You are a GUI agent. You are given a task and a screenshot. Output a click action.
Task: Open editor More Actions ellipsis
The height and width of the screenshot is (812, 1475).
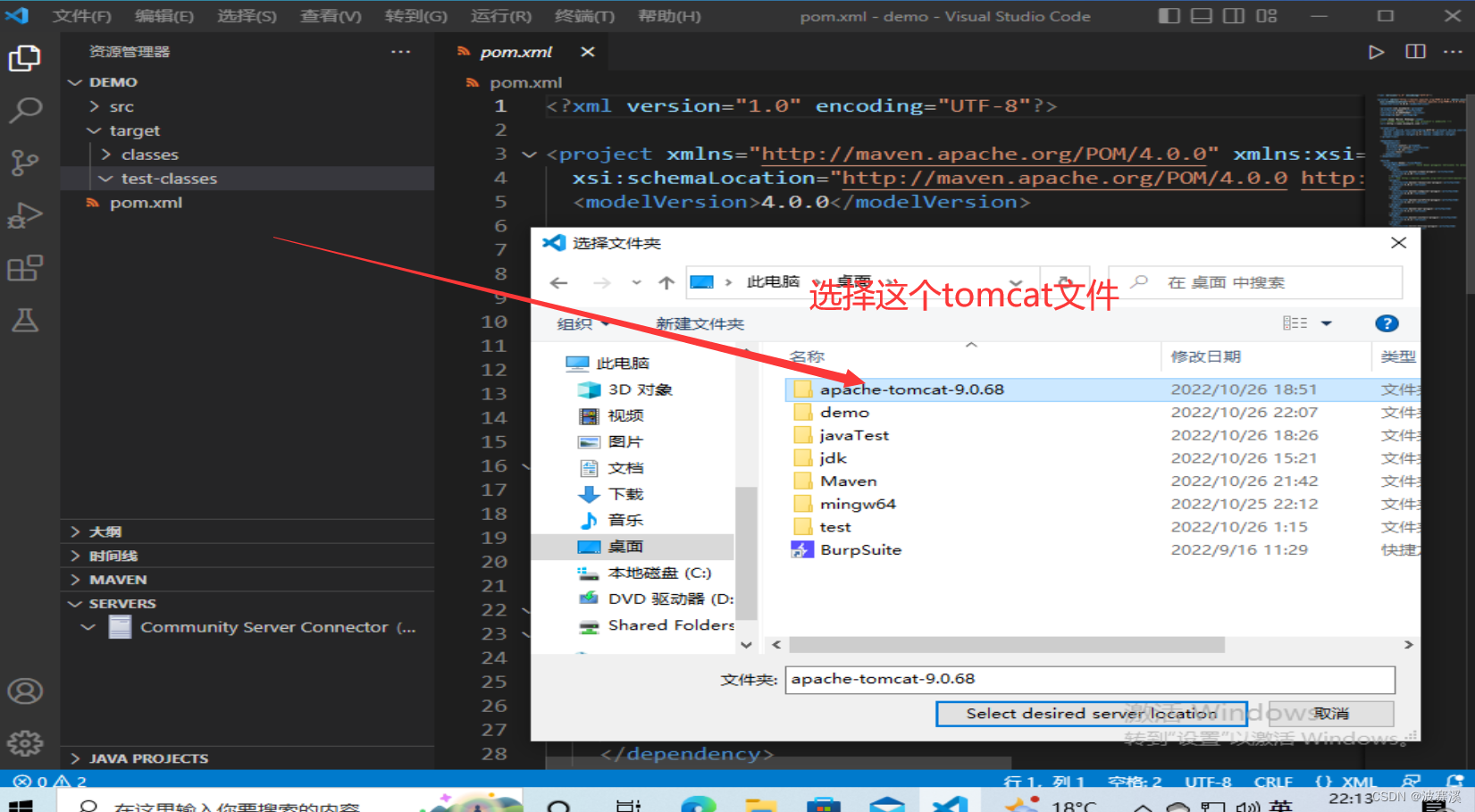click(x=1454, y=52)
